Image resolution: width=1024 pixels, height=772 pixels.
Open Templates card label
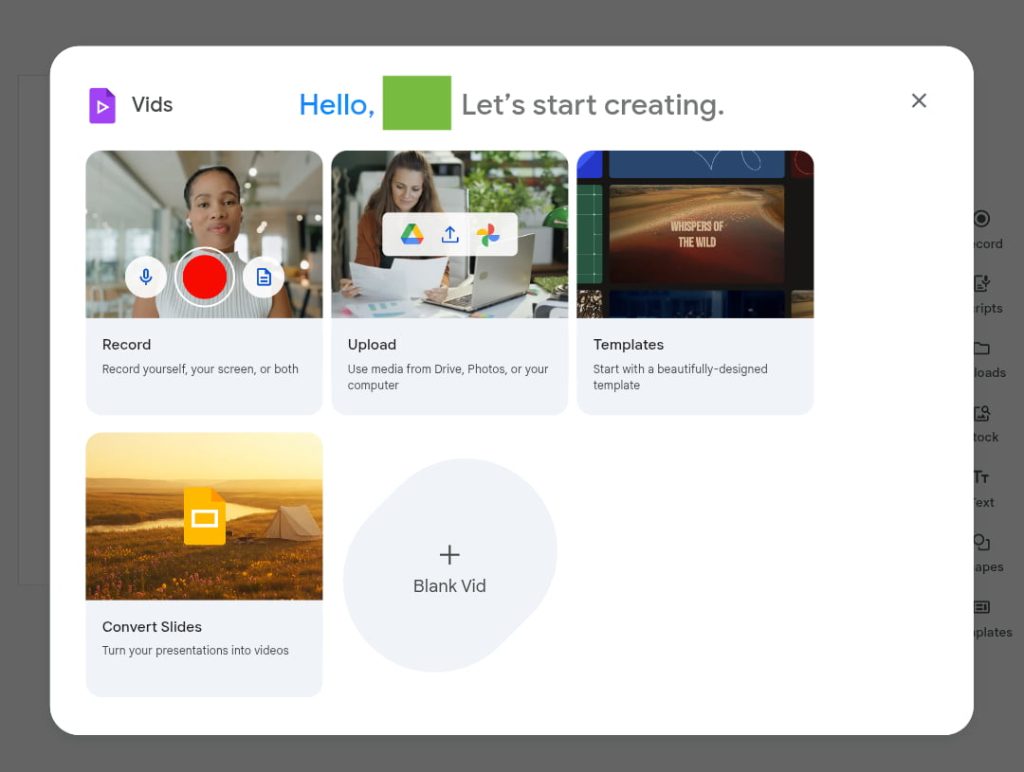628,345
